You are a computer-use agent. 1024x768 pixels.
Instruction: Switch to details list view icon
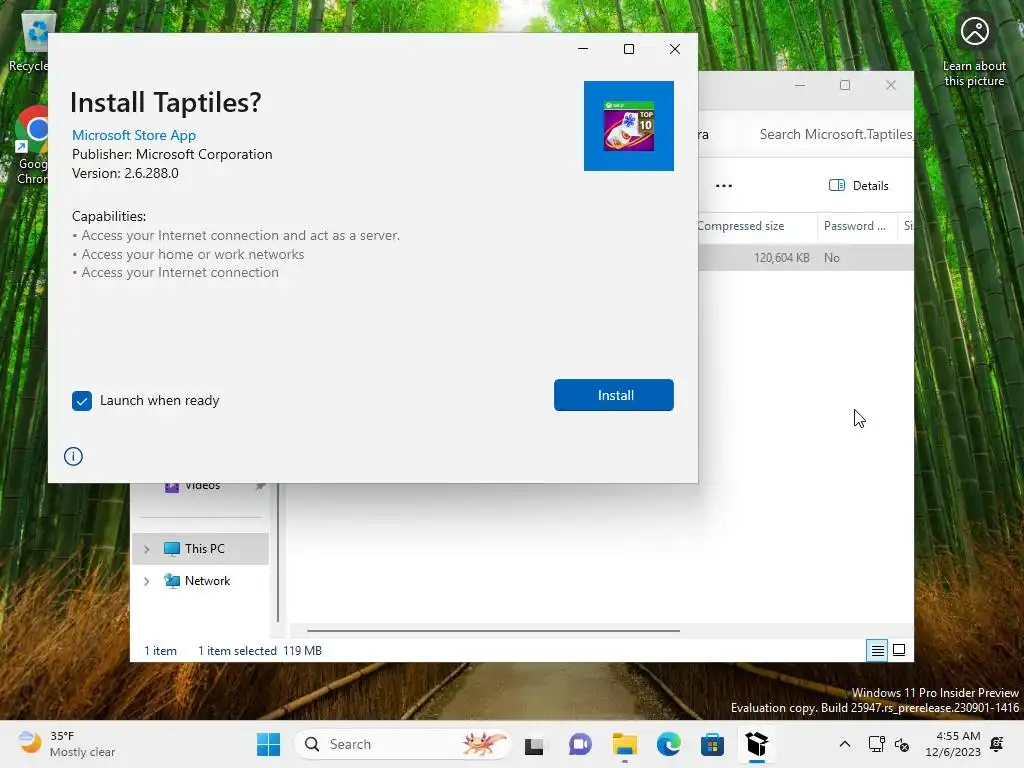tap(877, 650)
